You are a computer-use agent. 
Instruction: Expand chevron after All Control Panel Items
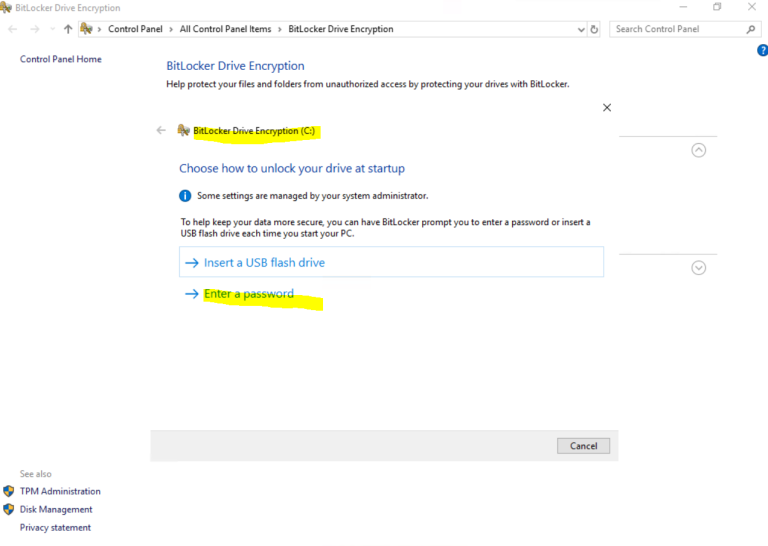click(280, 29)
